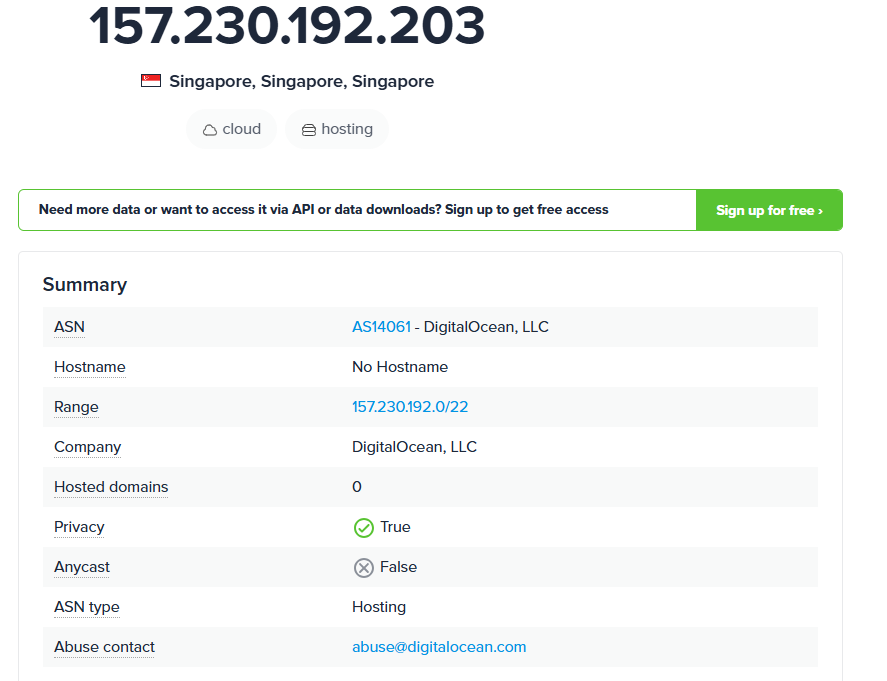Open abuse@digitalocean.com email link
This screenshot has height=681, width=887.
(439, 646)
